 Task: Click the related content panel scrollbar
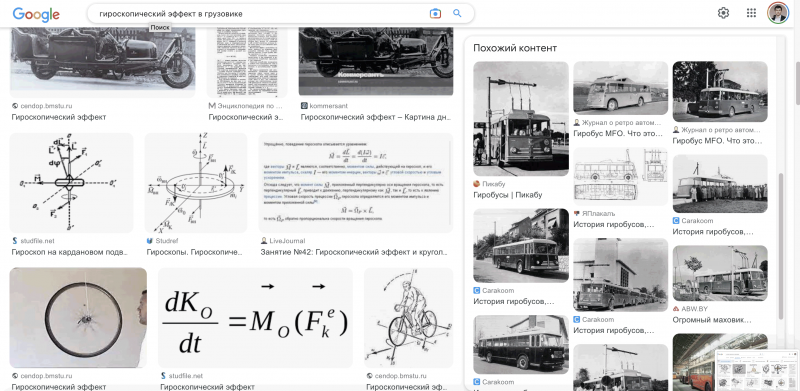tap(781, 246)
